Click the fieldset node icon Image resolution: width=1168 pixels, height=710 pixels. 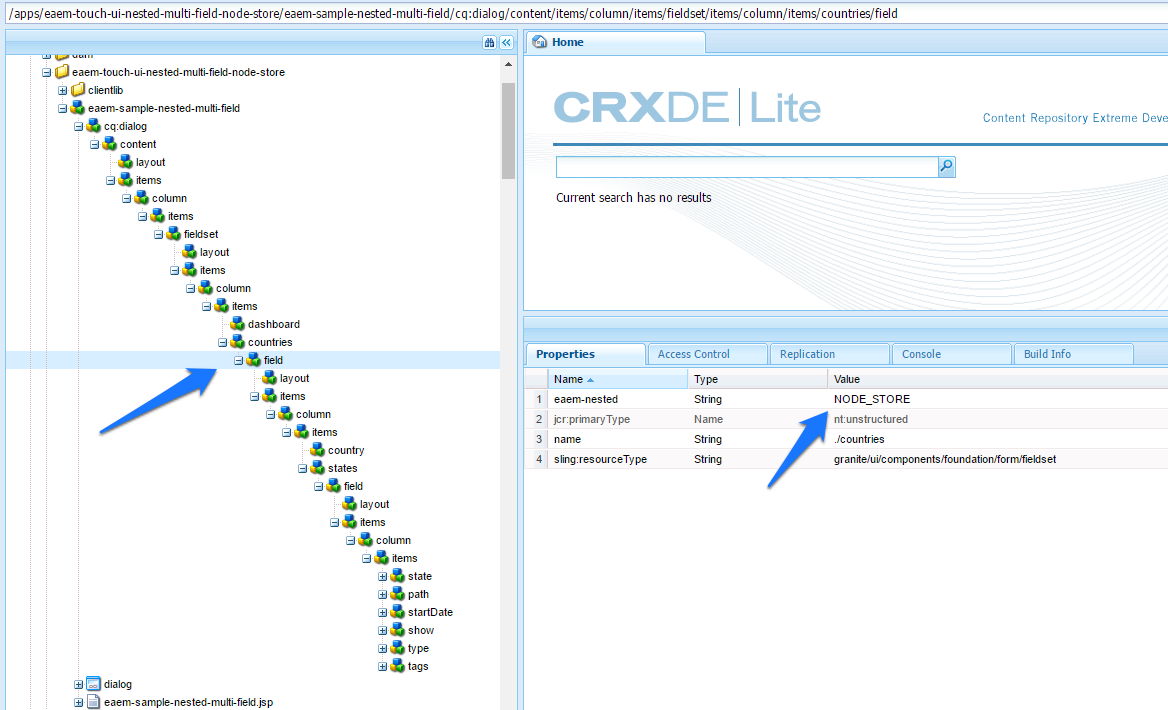click(x=174, y=234)
